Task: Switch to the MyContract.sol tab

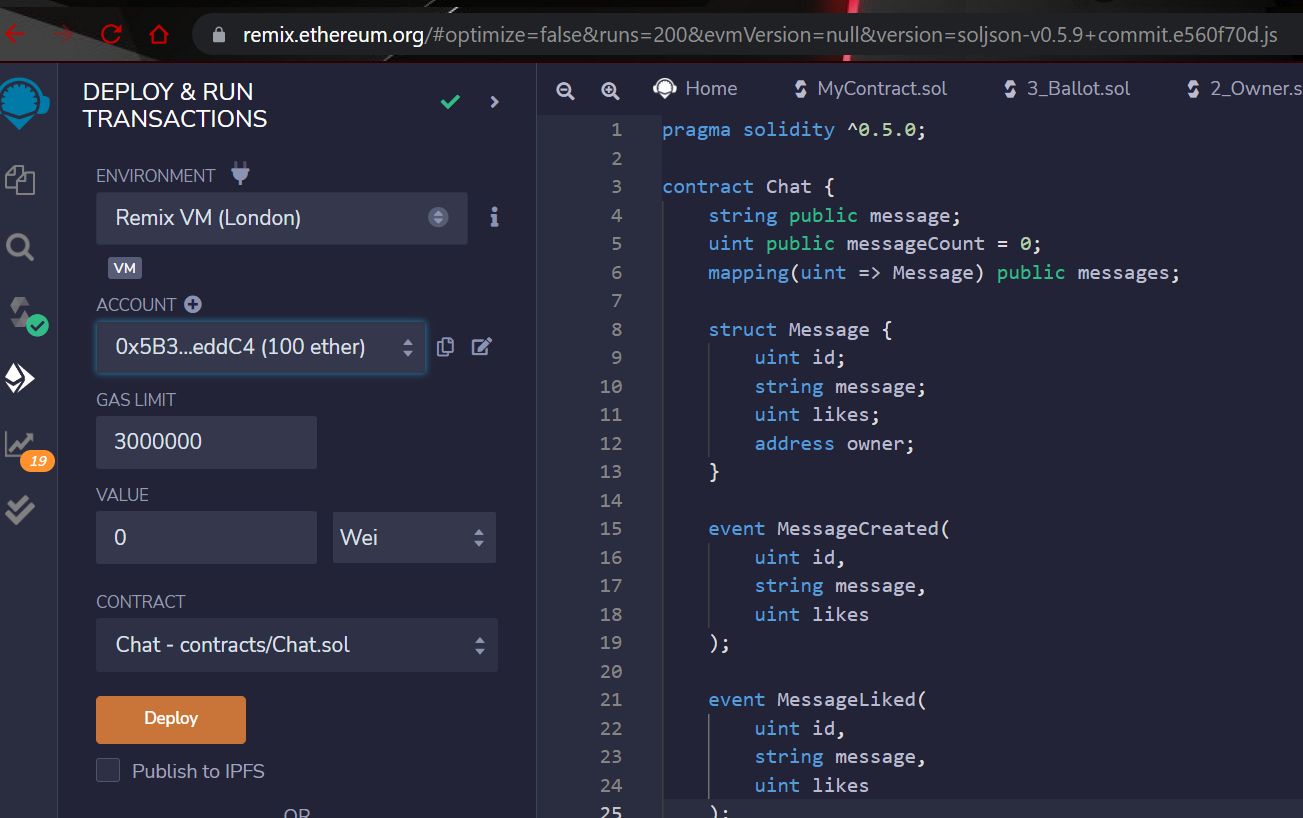Action: 869,88
